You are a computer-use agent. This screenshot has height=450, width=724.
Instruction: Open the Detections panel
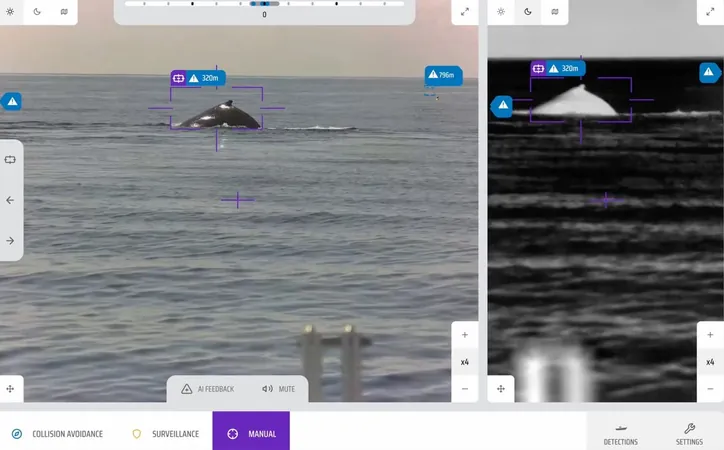[621, 434]
